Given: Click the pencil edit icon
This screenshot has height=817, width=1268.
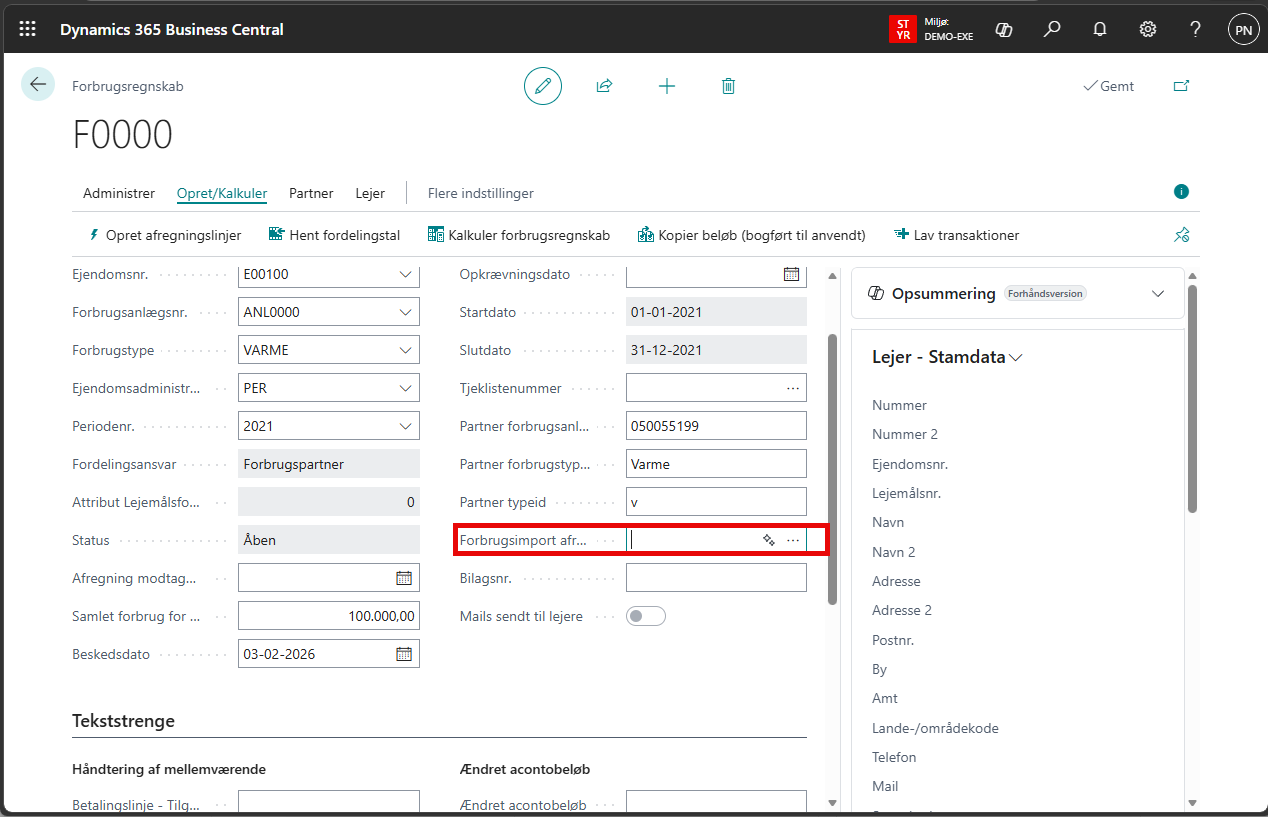Looking at the screenshot, I should [x=543, y=86].
